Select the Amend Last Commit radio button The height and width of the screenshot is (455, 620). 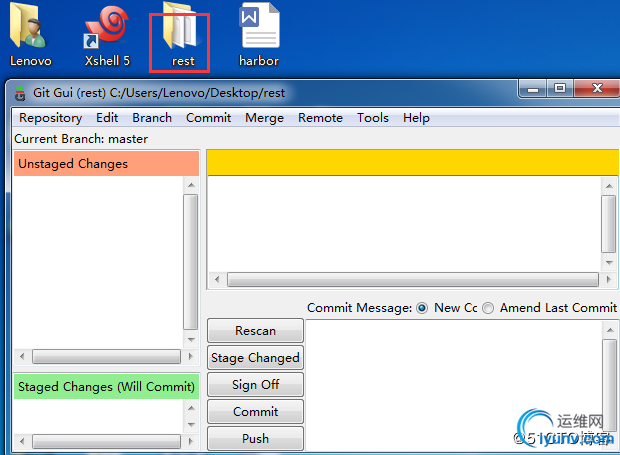(x=488, y=308)
